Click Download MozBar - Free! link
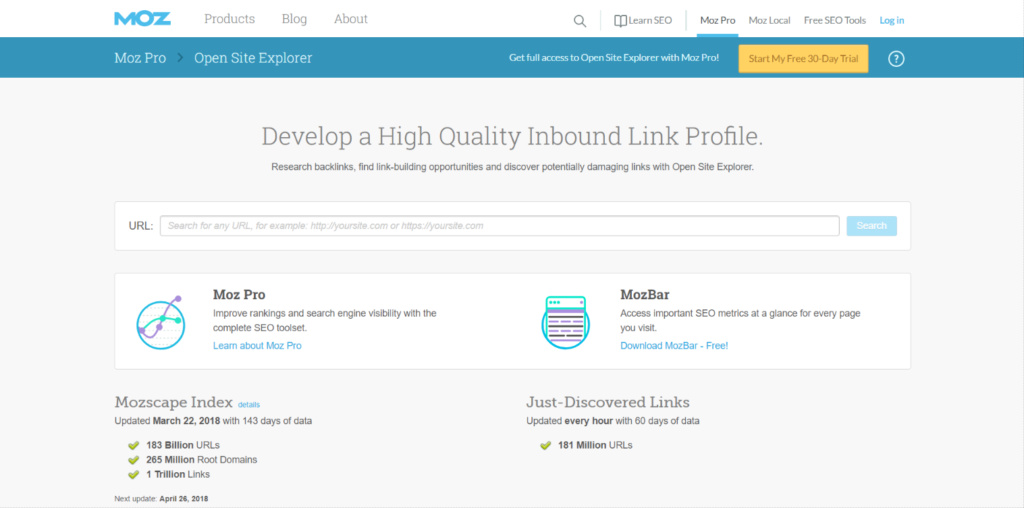Image resolution: width=1024 pixels, height=508 pixels. 674,345
